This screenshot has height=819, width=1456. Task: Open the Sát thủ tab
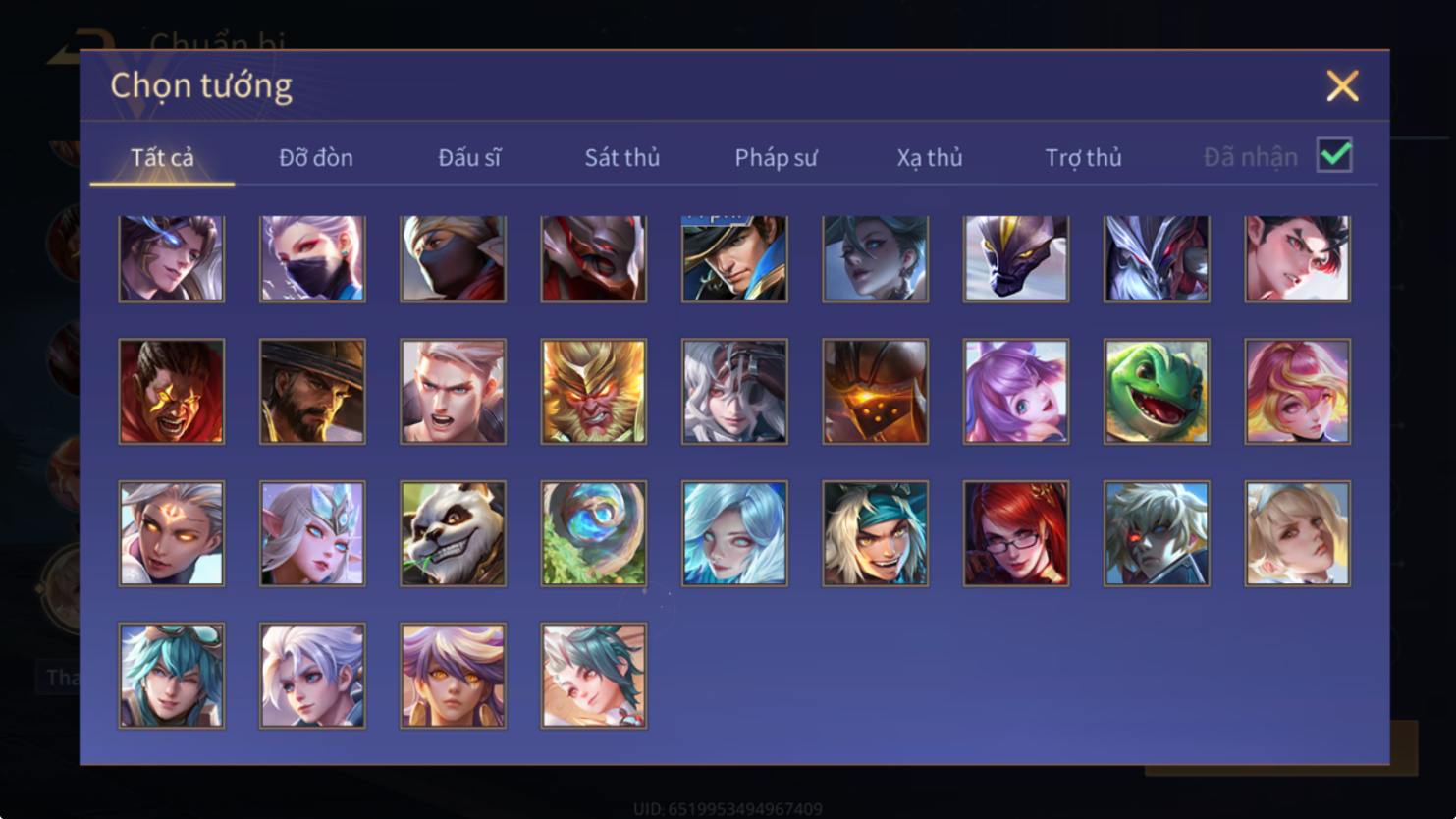point(621,157)
